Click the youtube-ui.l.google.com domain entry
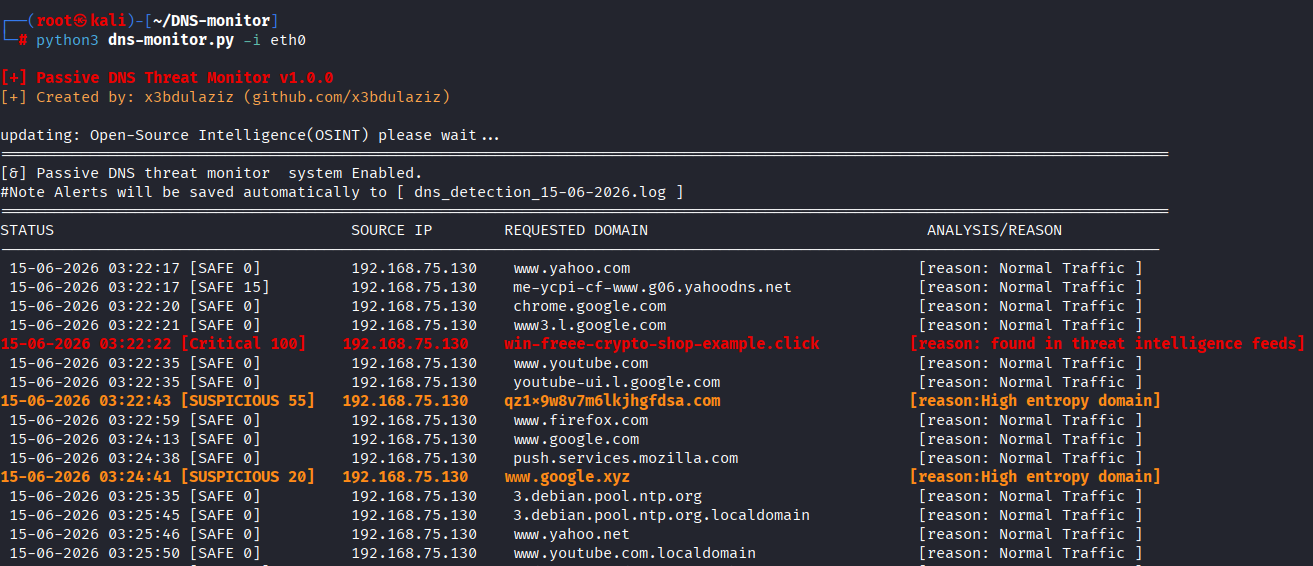The width and height of the screenshot is (1313, 566). point(617,382)
